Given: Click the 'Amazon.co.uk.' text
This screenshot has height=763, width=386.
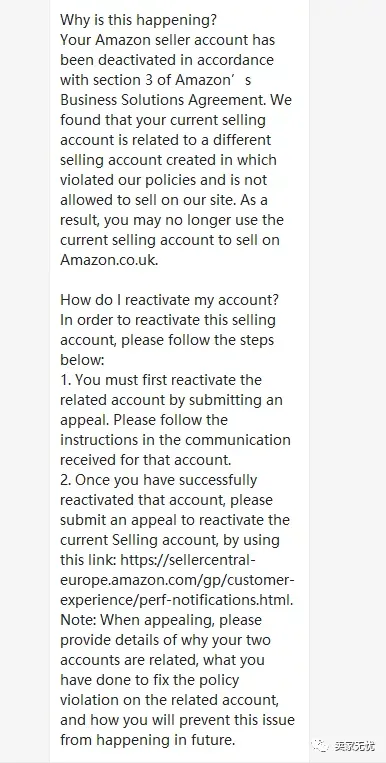Looking at the screenshot, I should (x=109, y=259).
